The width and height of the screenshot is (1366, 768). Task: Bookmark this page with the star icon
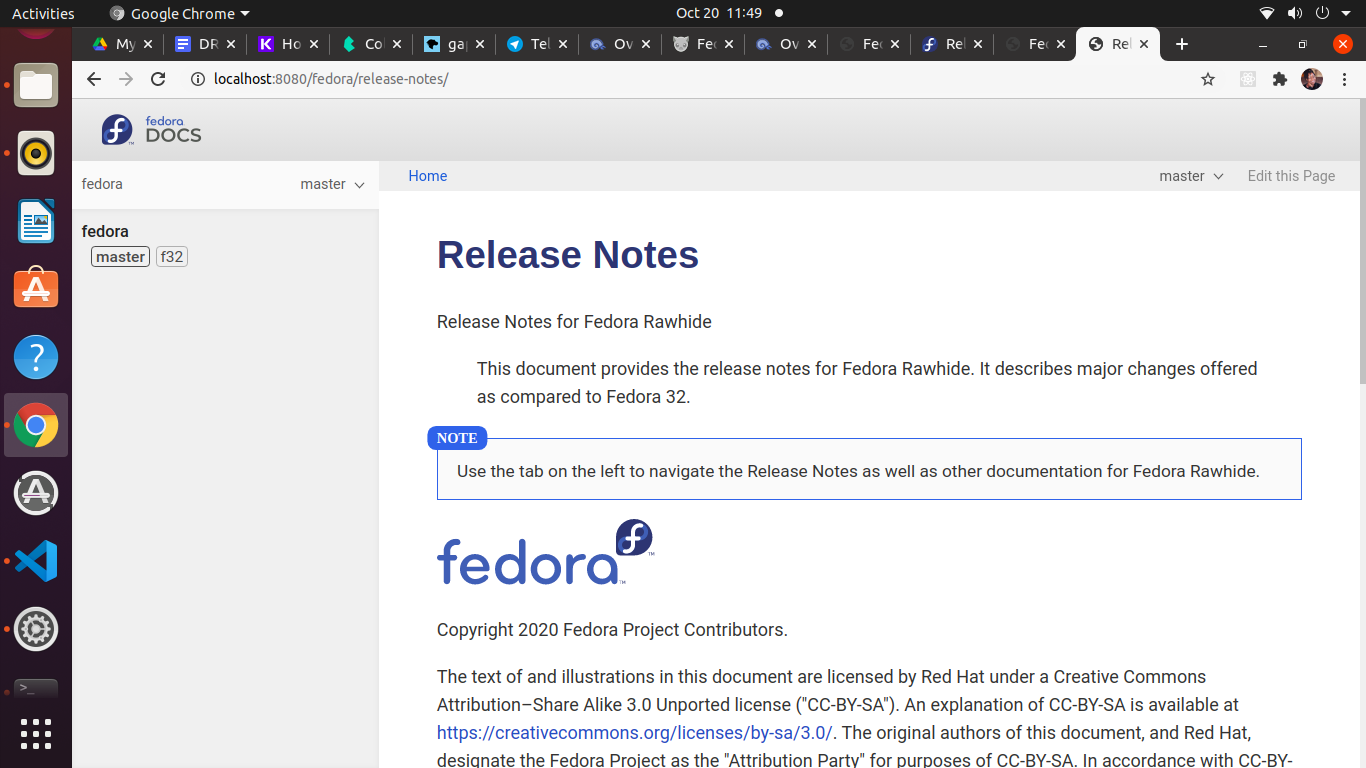[1208, 79]
